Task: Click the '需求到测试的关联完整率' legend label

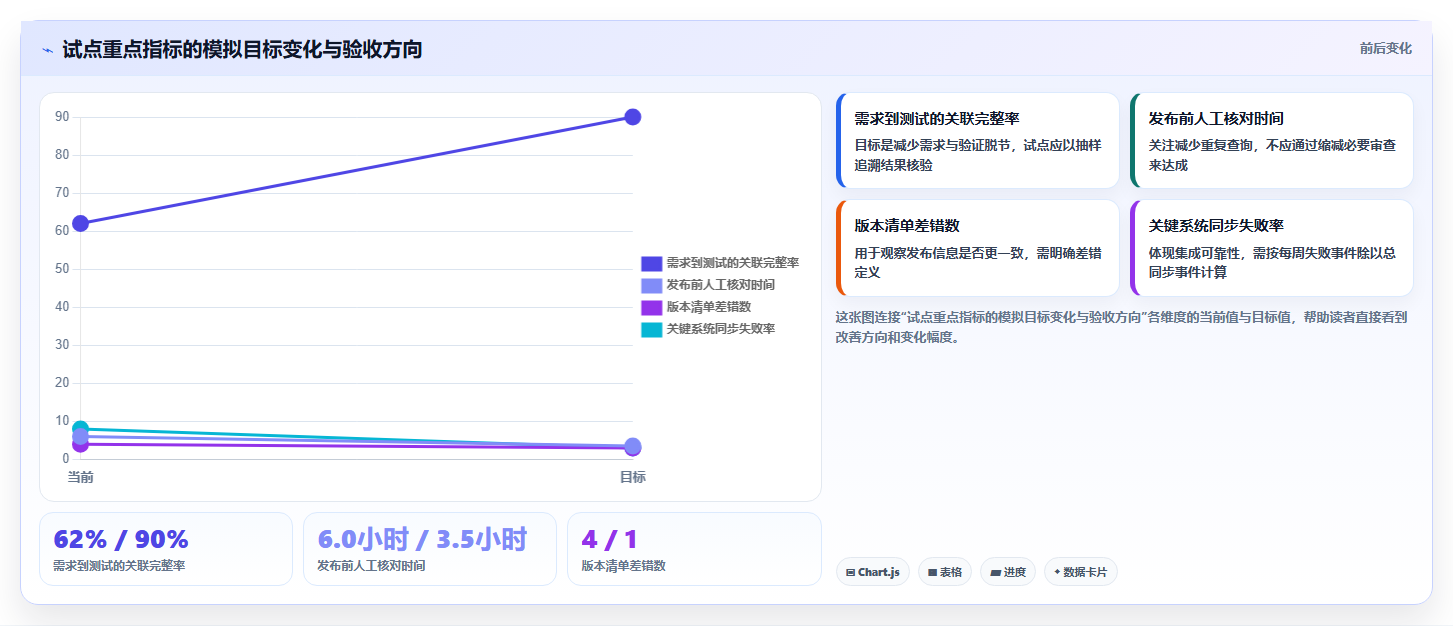Action: (x=732, y=263)
